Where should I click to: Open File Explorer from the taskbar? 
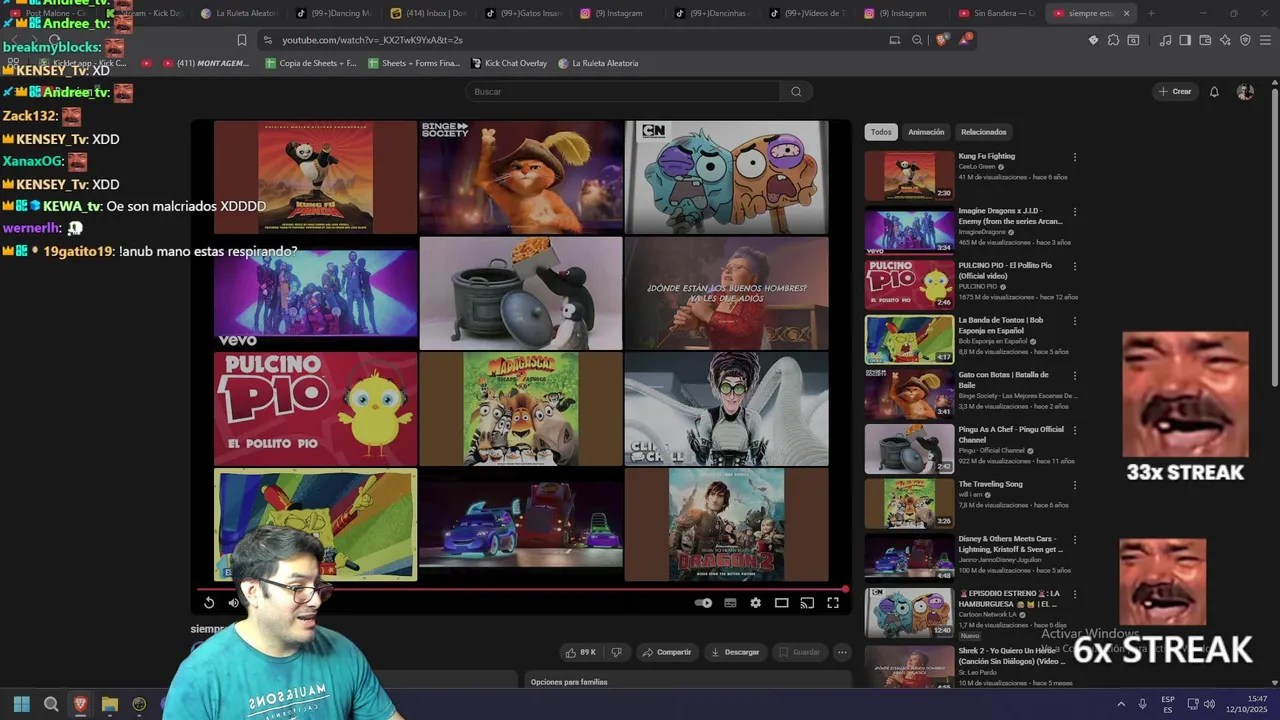[109, 704]
